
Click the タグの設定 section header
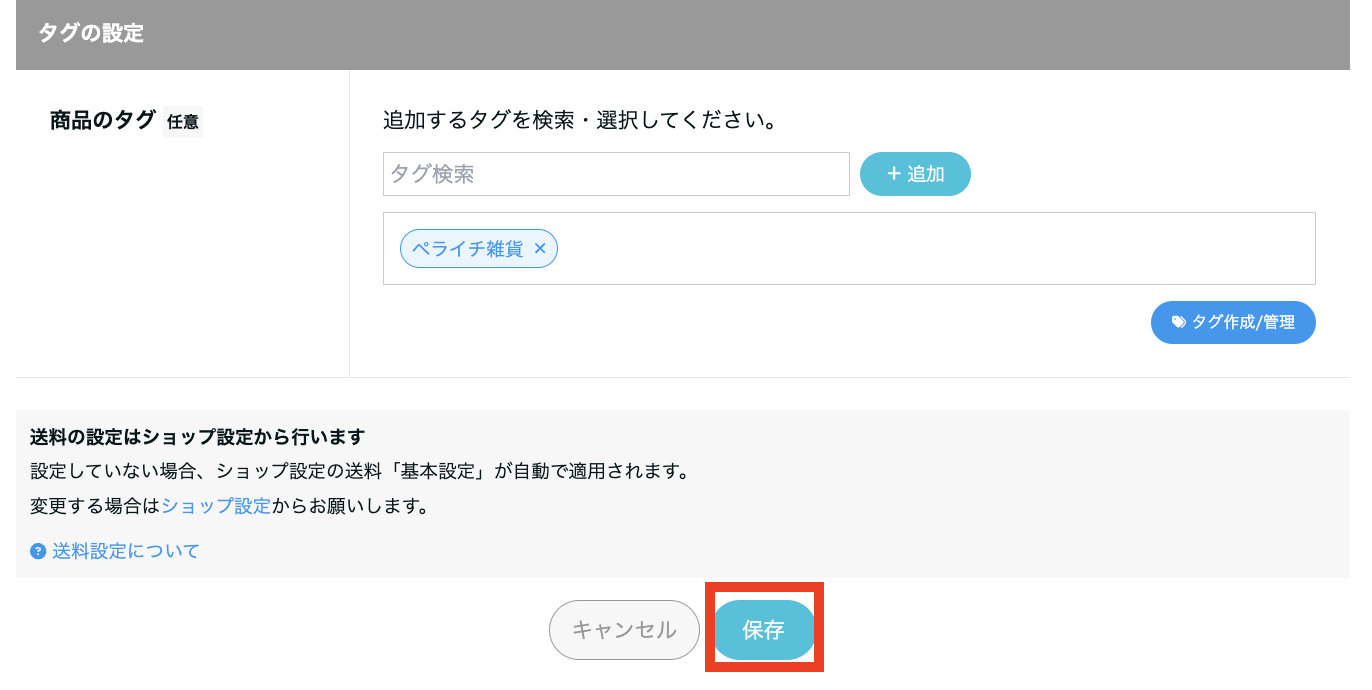(91, 34)
